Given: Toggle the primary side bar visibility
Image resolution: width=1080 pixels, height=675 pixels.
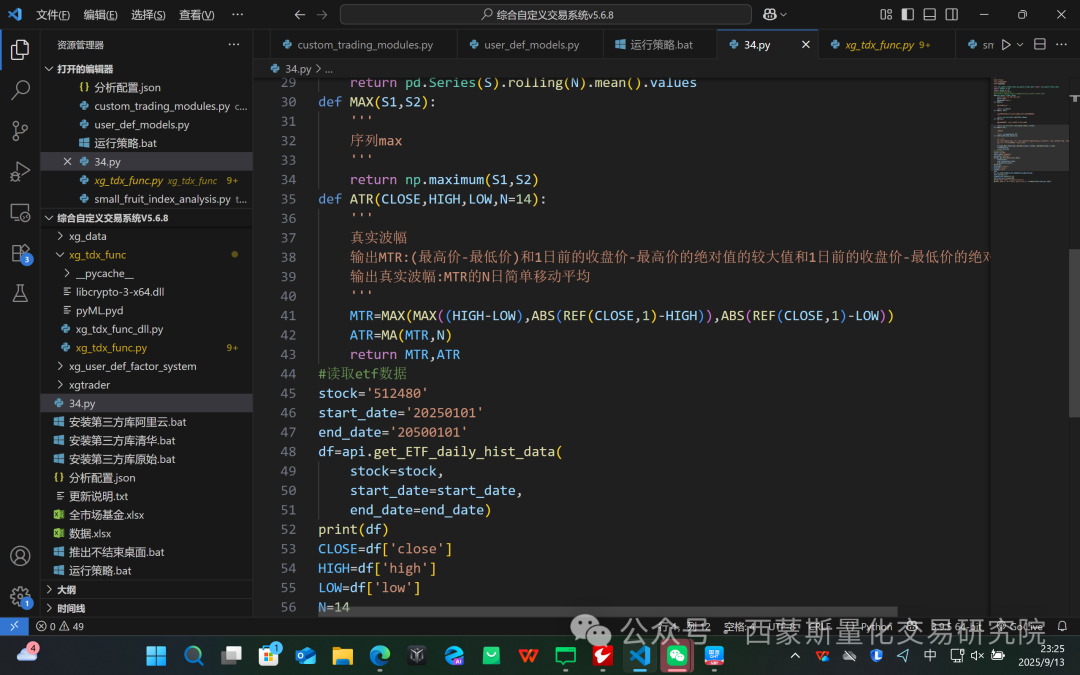Looking at the screenshot, I should click(908, 14).
